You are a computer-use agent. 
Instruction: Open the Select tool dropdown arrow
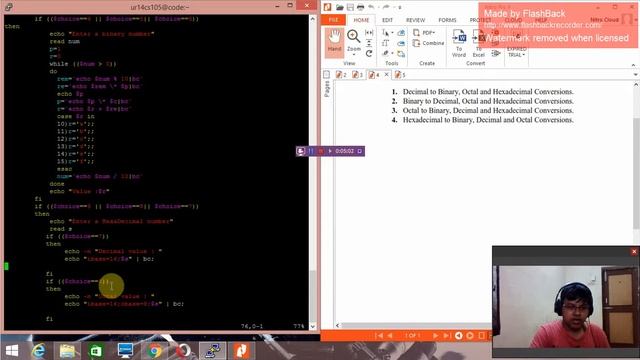point(392,33)
